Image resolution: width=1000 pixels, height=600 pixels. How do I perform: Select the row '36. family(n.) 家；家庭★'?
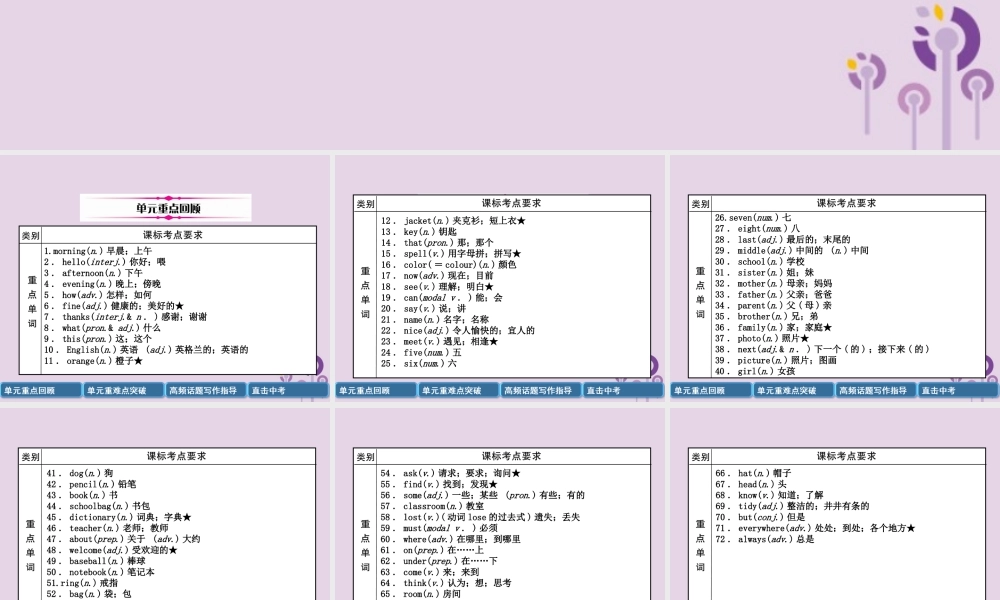tap(774, 328)
